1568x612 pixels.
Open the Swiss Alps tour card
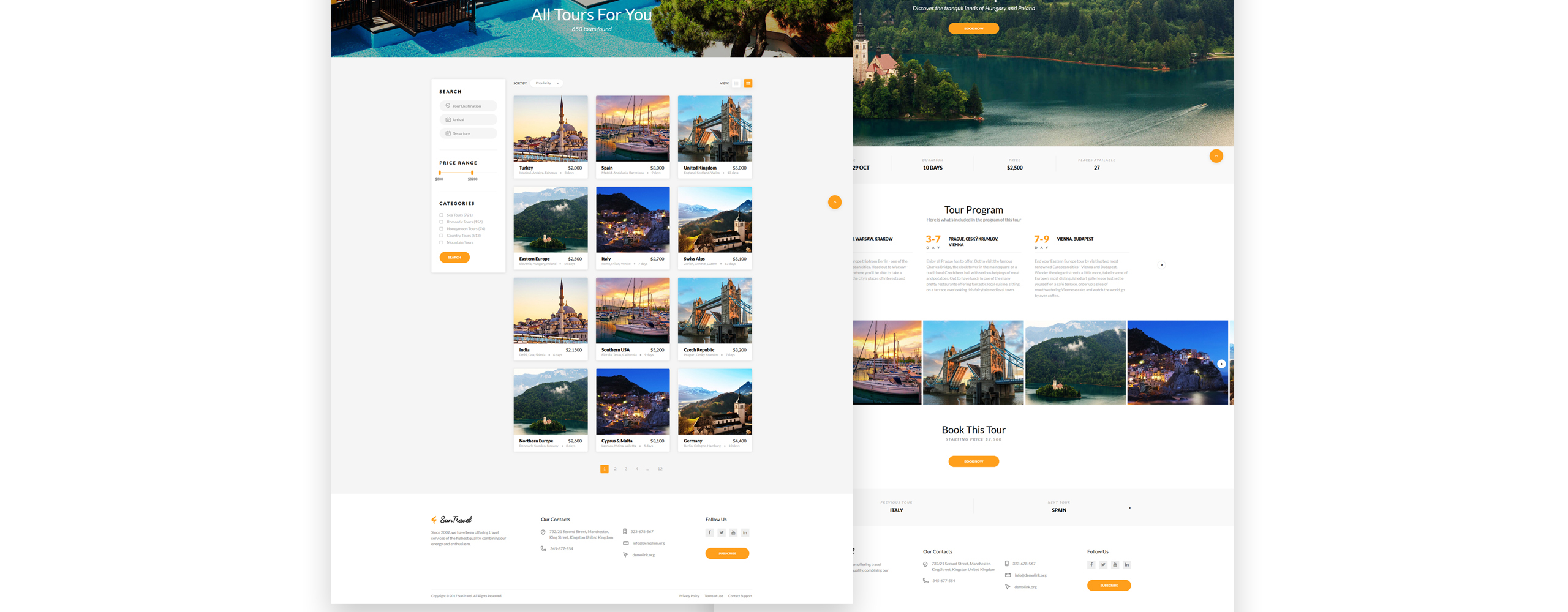tap(715, 228)
